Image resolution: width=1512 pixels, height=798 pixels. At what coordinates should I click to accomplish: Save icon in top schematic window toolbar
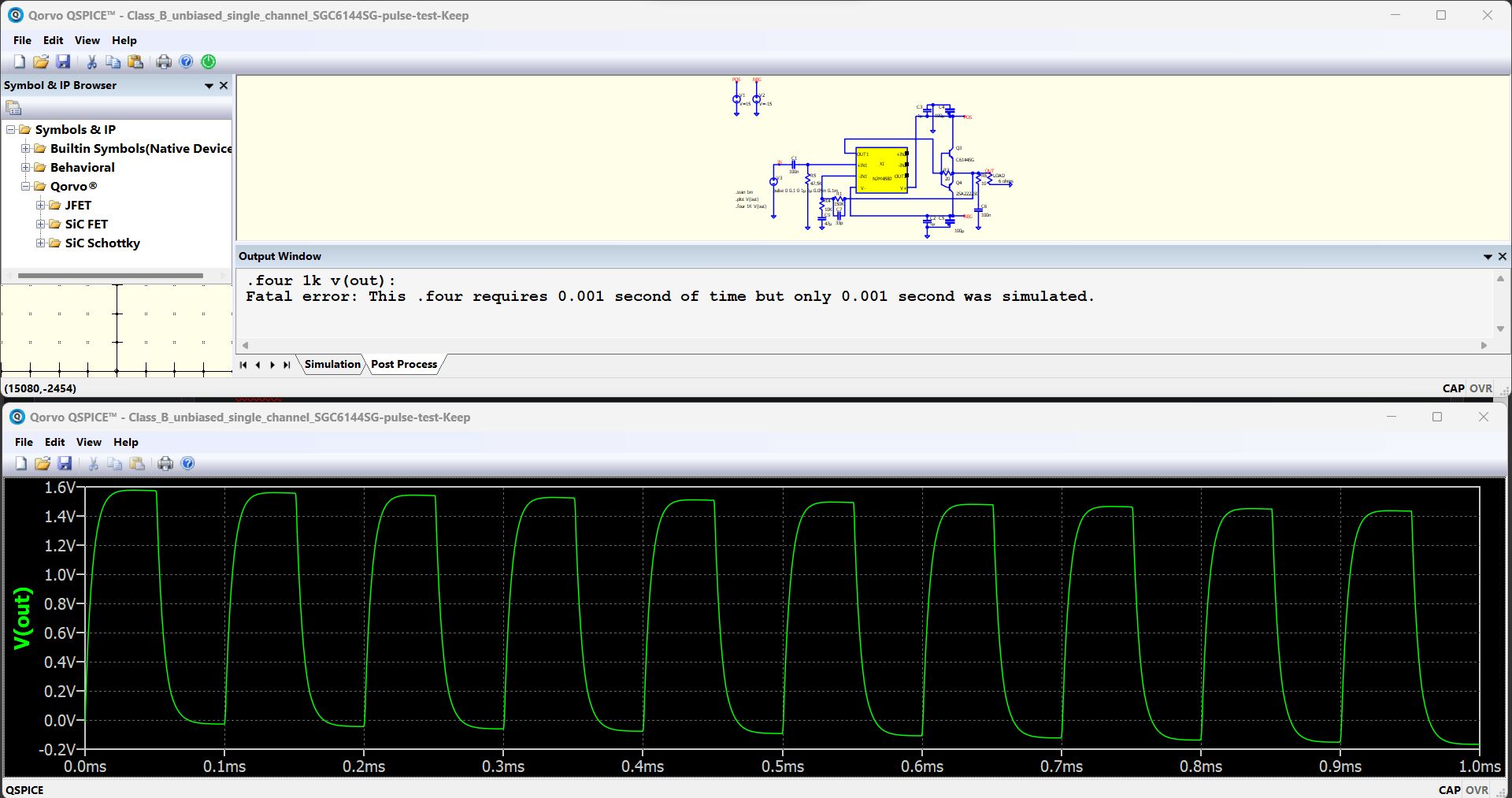point(64,61)
